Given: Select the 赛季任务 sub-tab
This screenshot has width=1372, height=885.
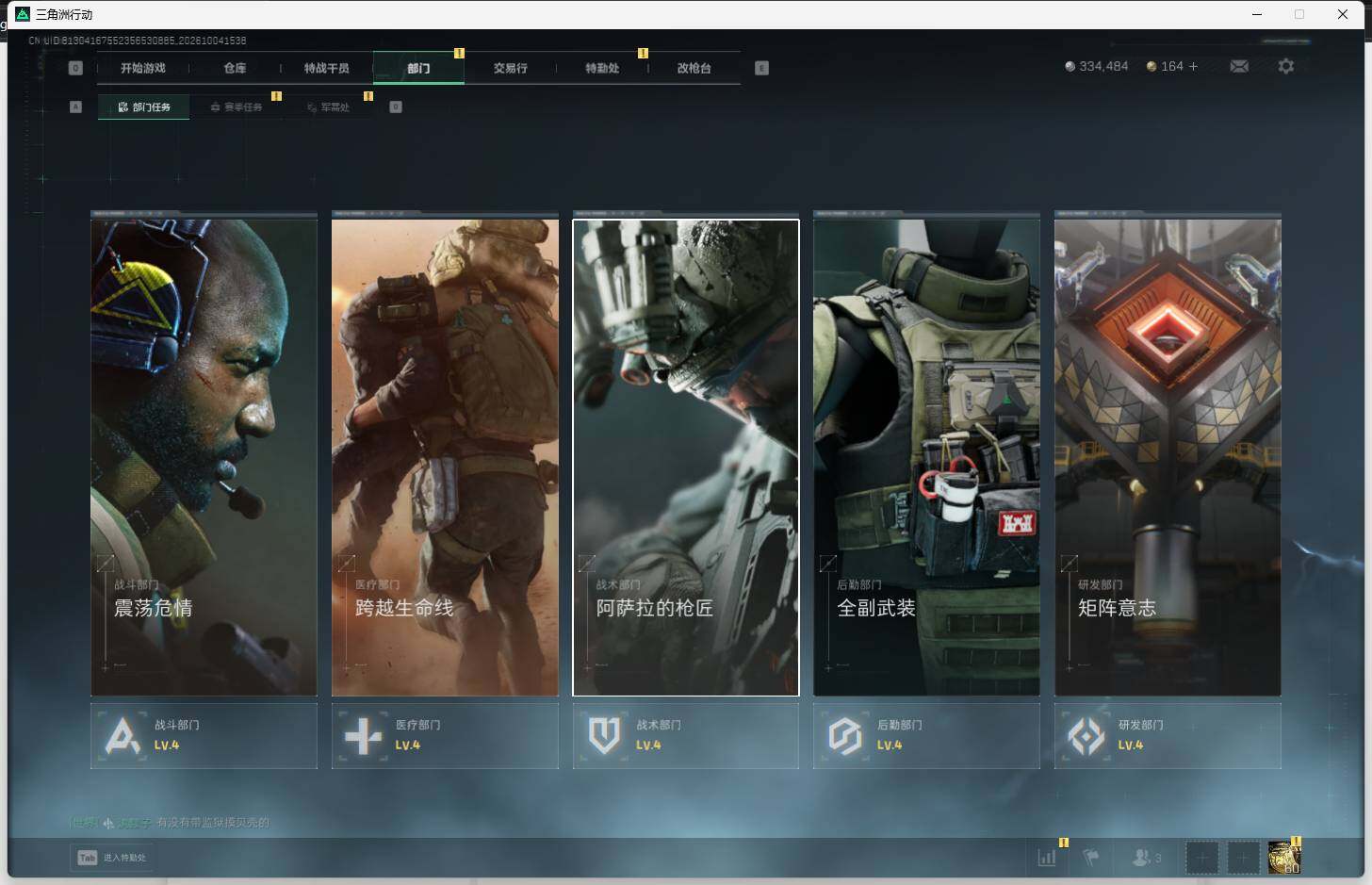Looking at the screenshot, I should [x=236, y=107].
